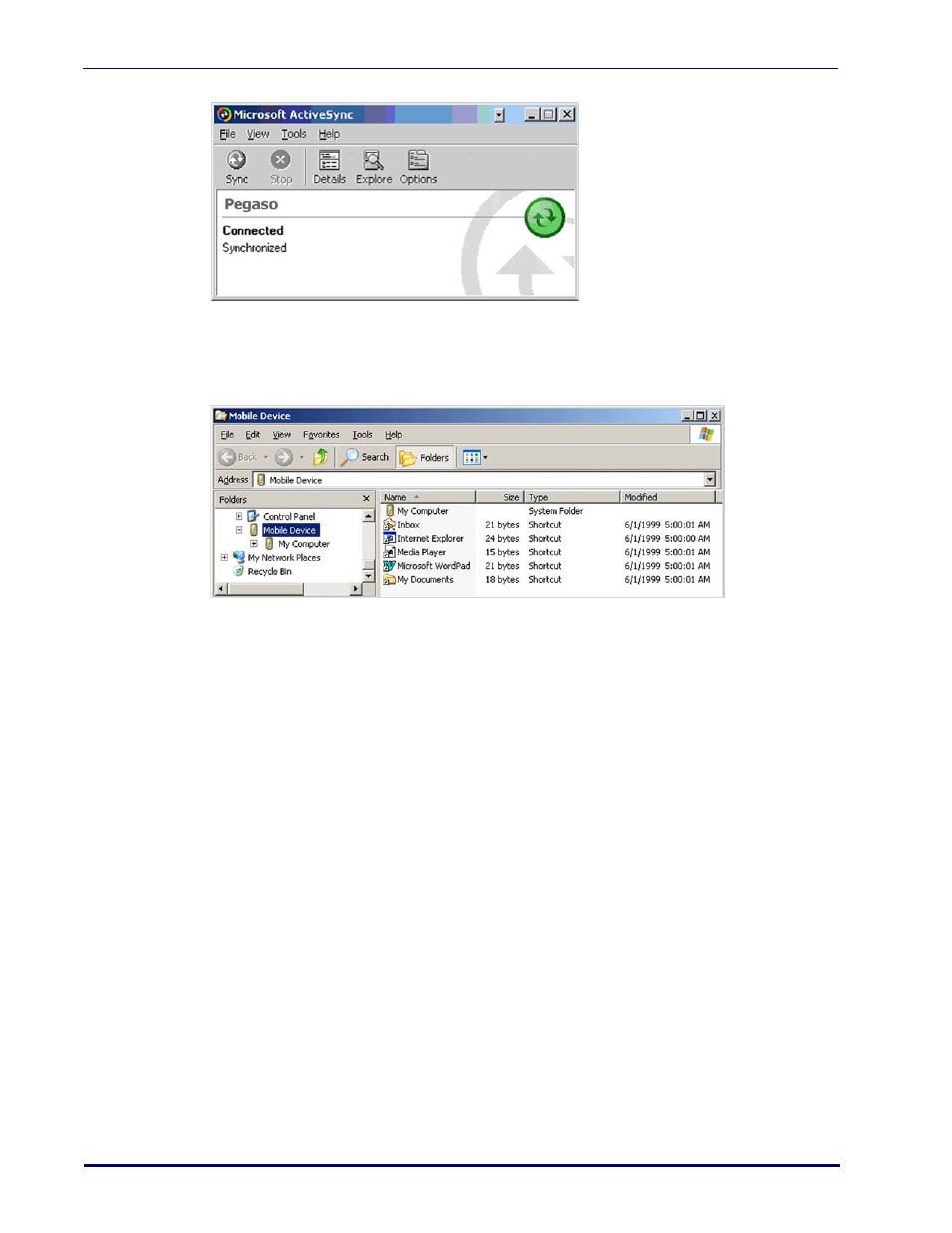Open the Back history dropdown arrow
This screenshot has width=952, height=1233.
click(x=266, y=458)
